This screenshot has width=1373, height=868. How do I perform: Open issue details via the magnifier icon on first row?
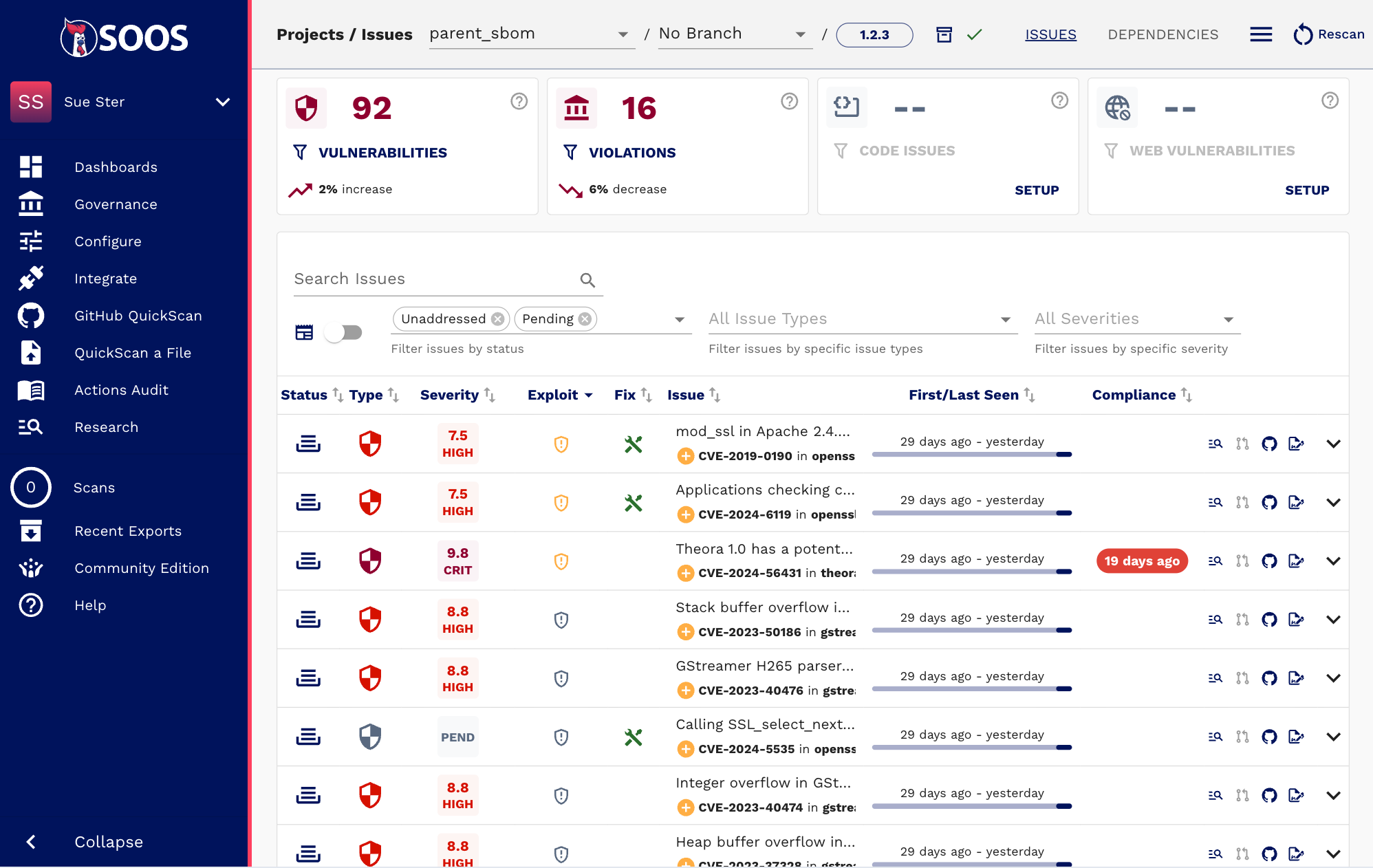(1215, 444)
